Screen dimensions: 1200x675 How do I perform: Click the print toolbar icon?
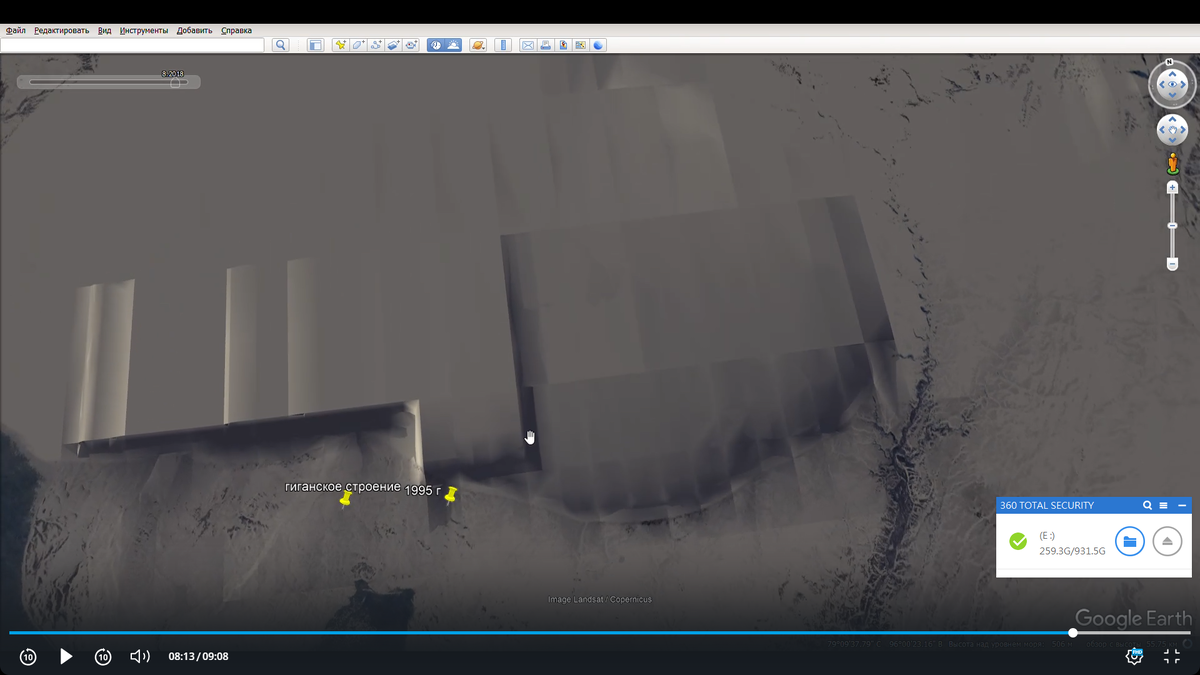tap(545, 45)
